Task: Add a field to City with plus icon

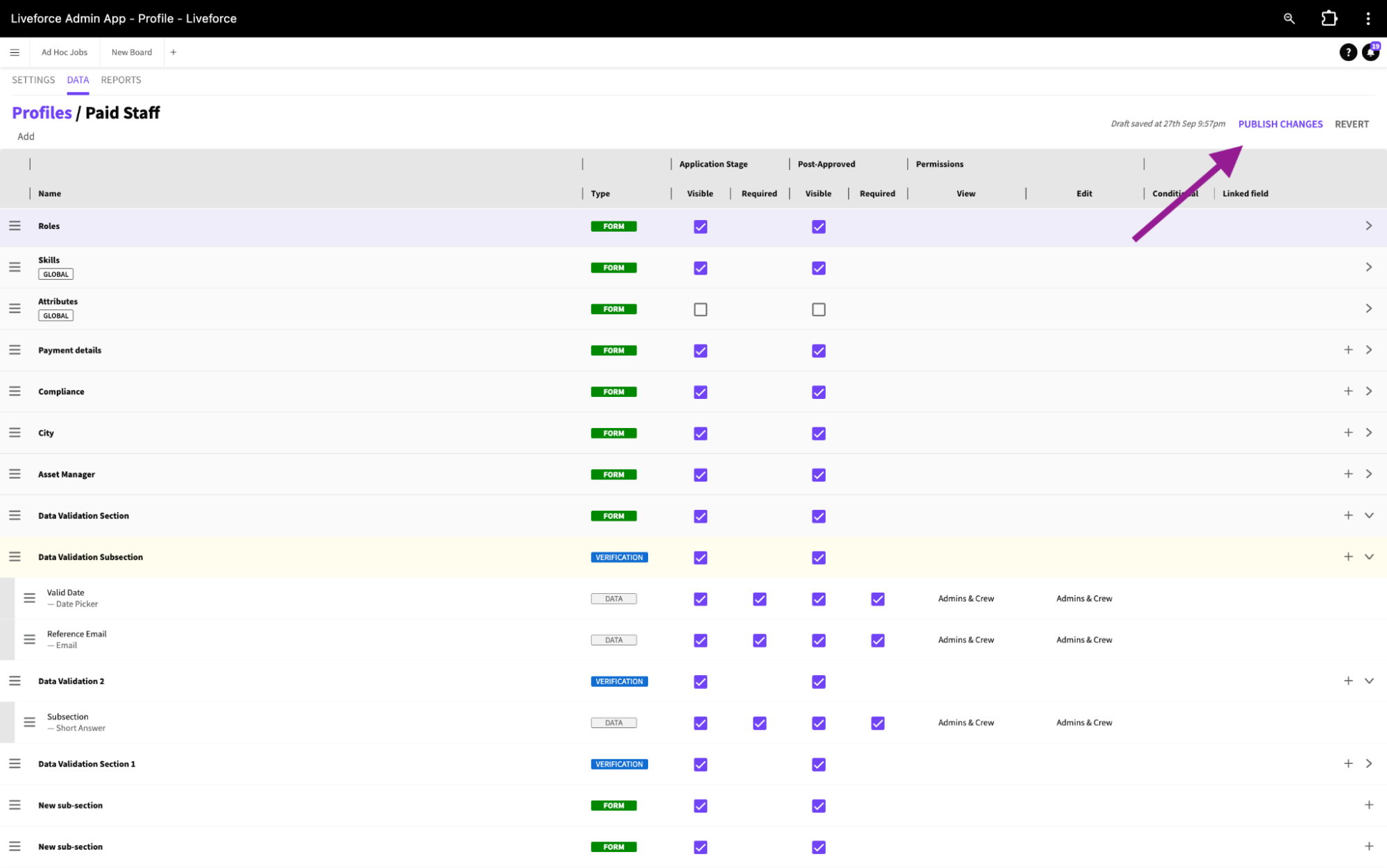Action: 1348,432
